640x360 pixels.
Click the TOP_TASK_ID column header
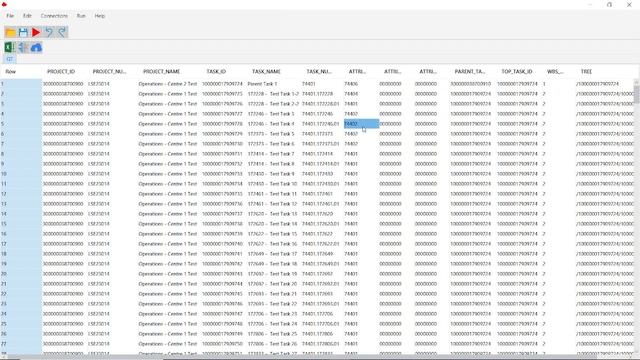[x=517, y=71]
